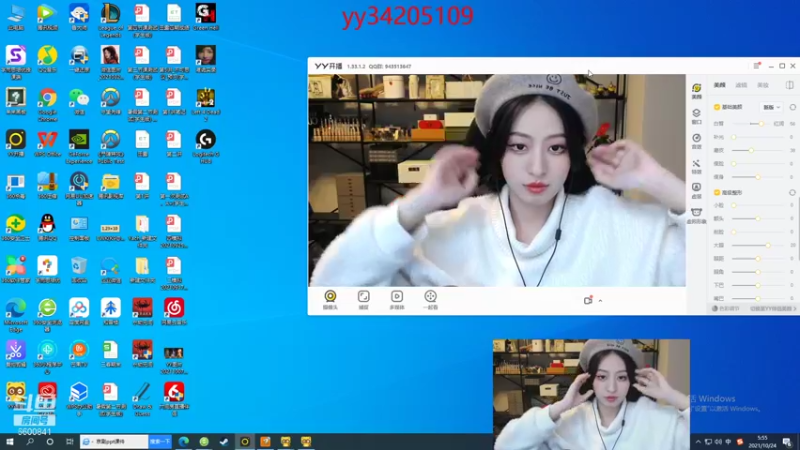Reset 基础美颜 with its circular refresh icon

pyautogui.click(x=792, y=107)
